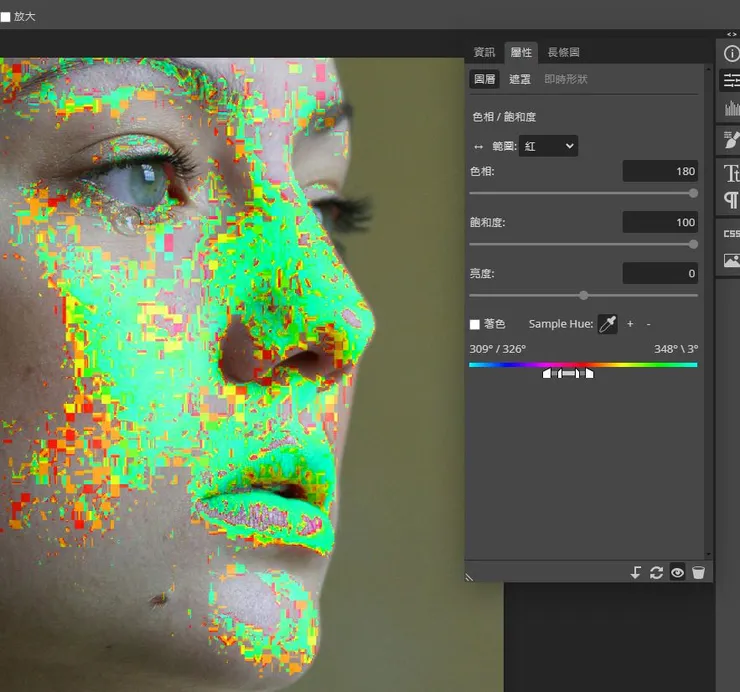Viewport: 740px width, 692px height.
Task: Open the Histogram icon in sidebar
Action: click(x=732, y=108)
